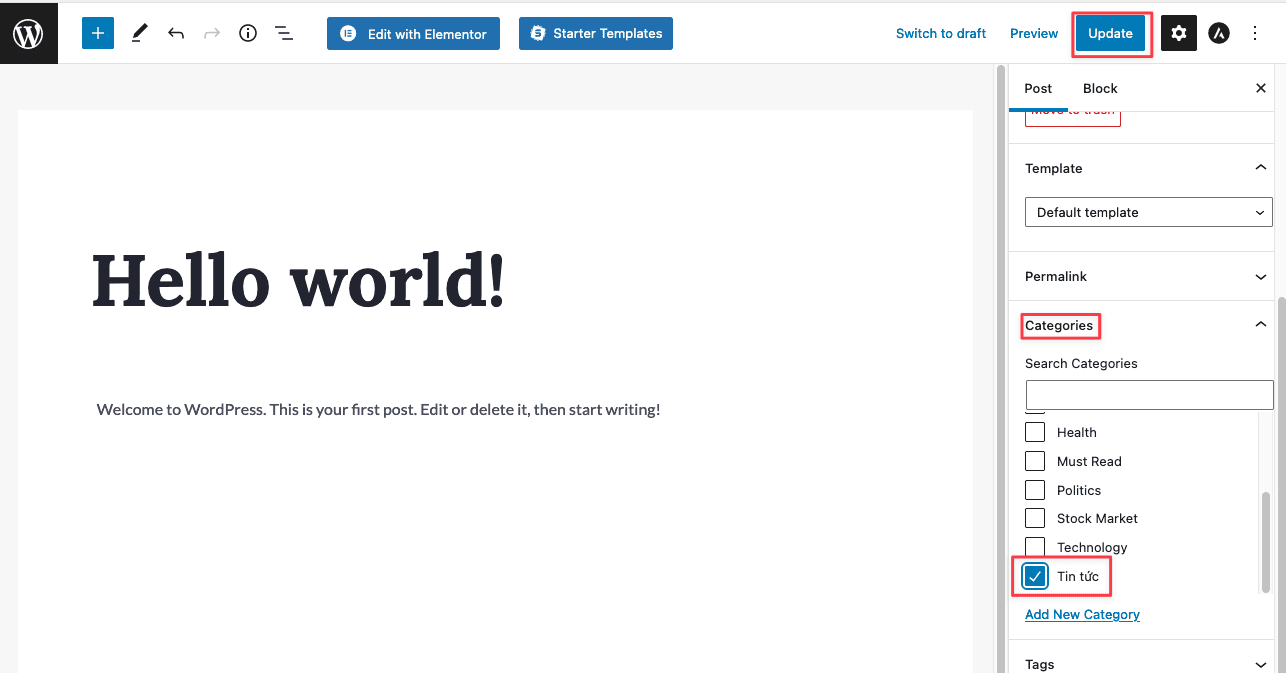Tick the Stock Market category
This screenshot has width=1286, height=673.
1035,518
